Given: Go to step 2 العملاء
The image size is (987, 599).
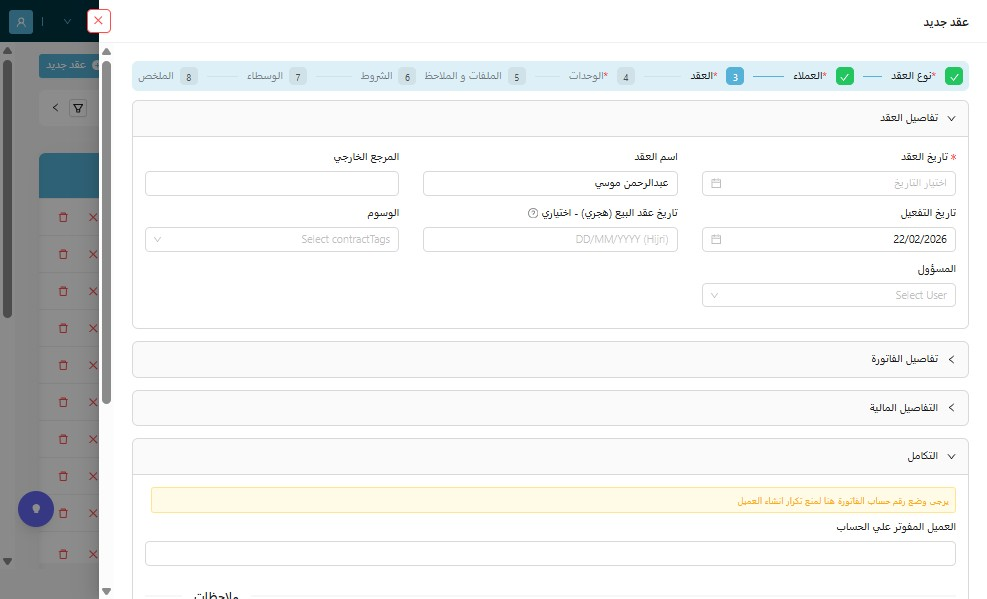Looking at the screenshot, I should click(x=823, y=76).
